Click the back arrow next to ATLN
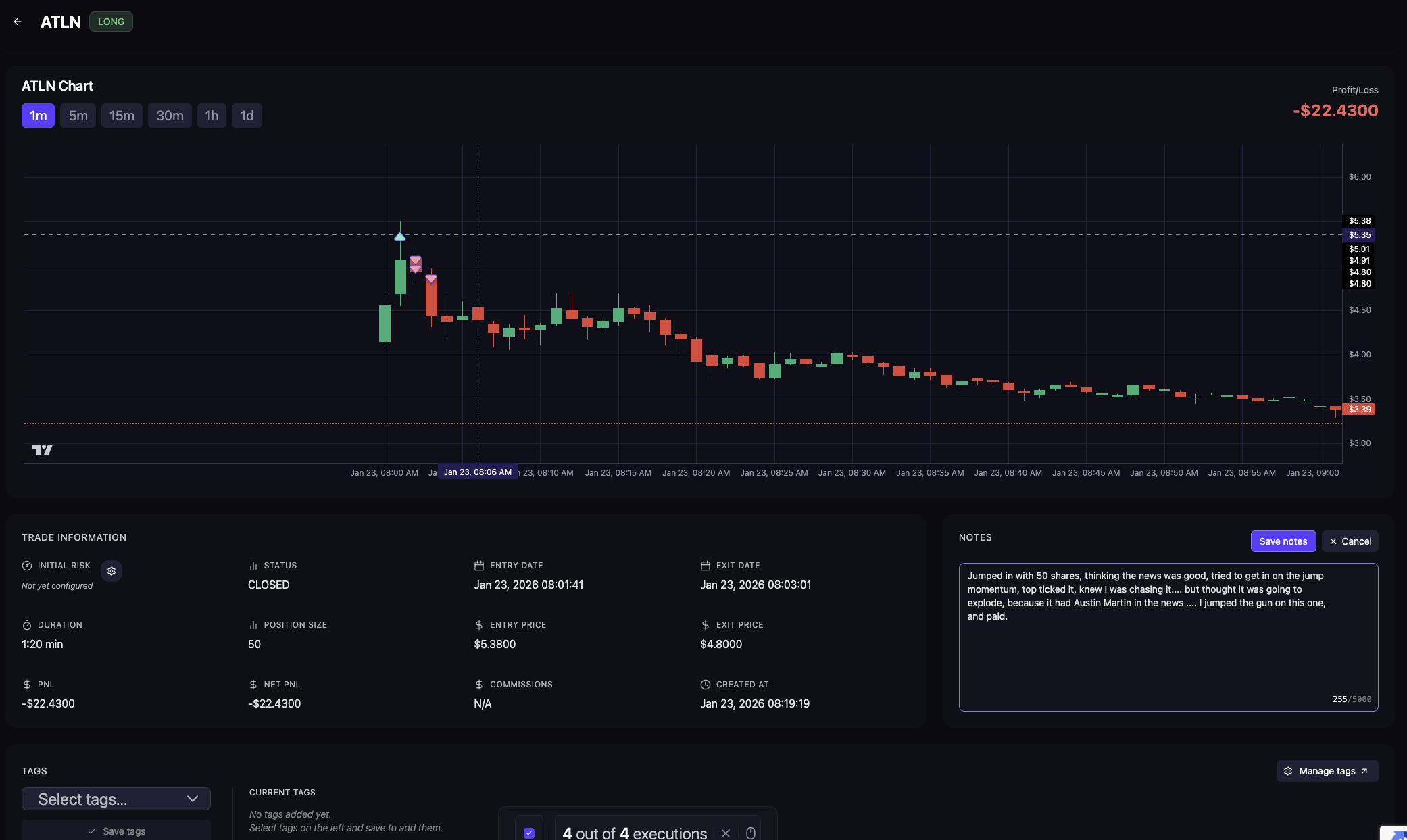 [x=18, y=22]
